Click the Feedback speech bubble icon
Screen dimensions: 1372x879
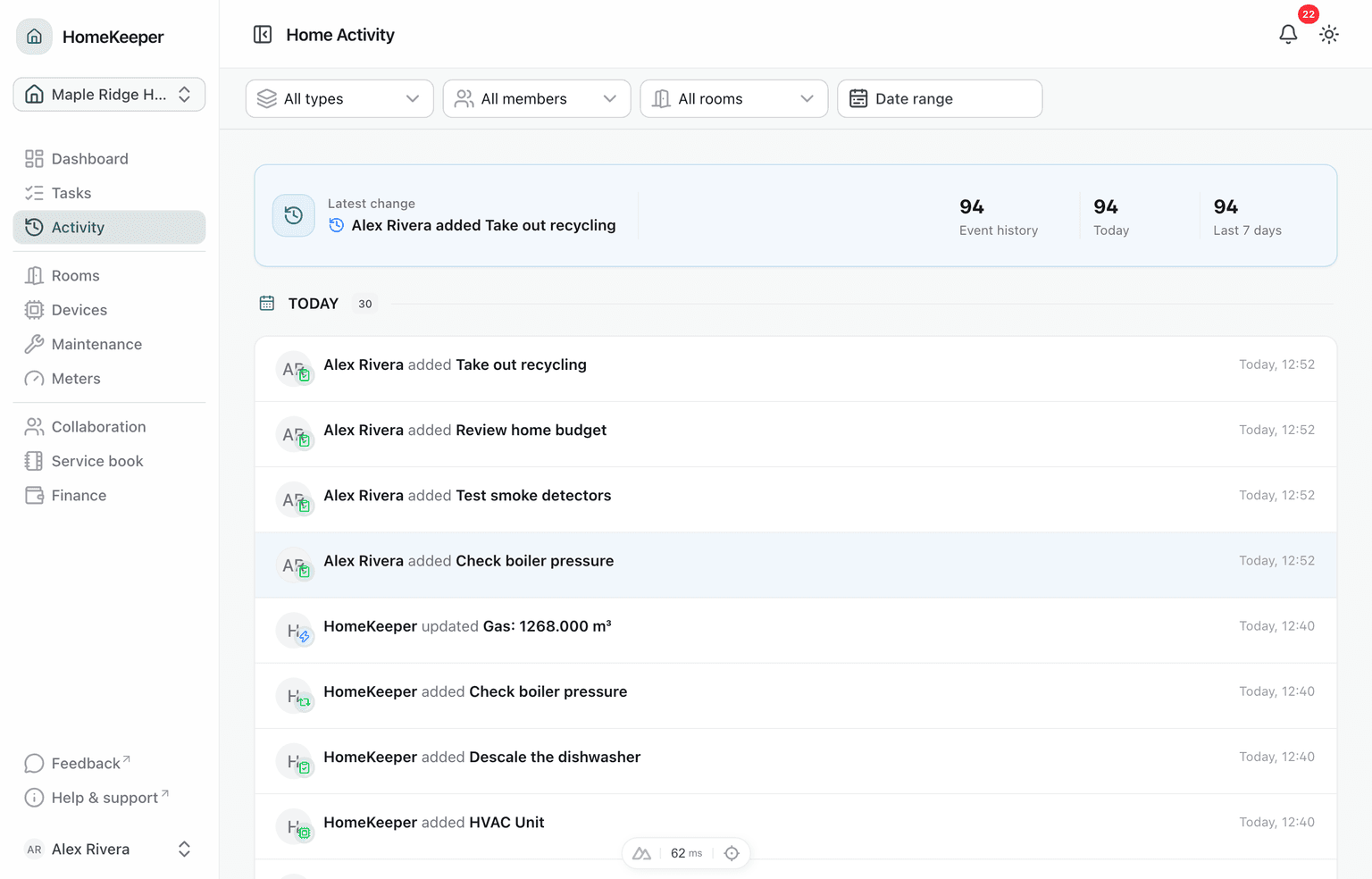click(x=34, y=763)
